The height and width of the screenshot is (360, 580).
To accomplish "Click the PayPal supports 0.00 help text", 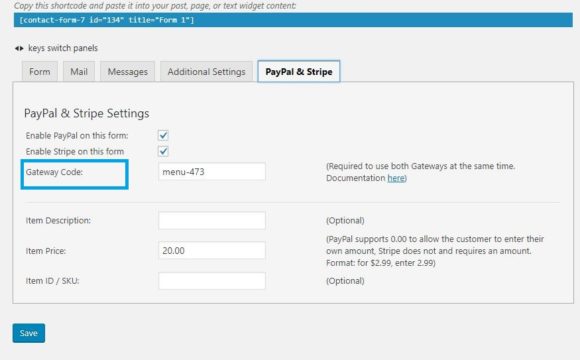I will pyautogui.click(x=435, y=251).
